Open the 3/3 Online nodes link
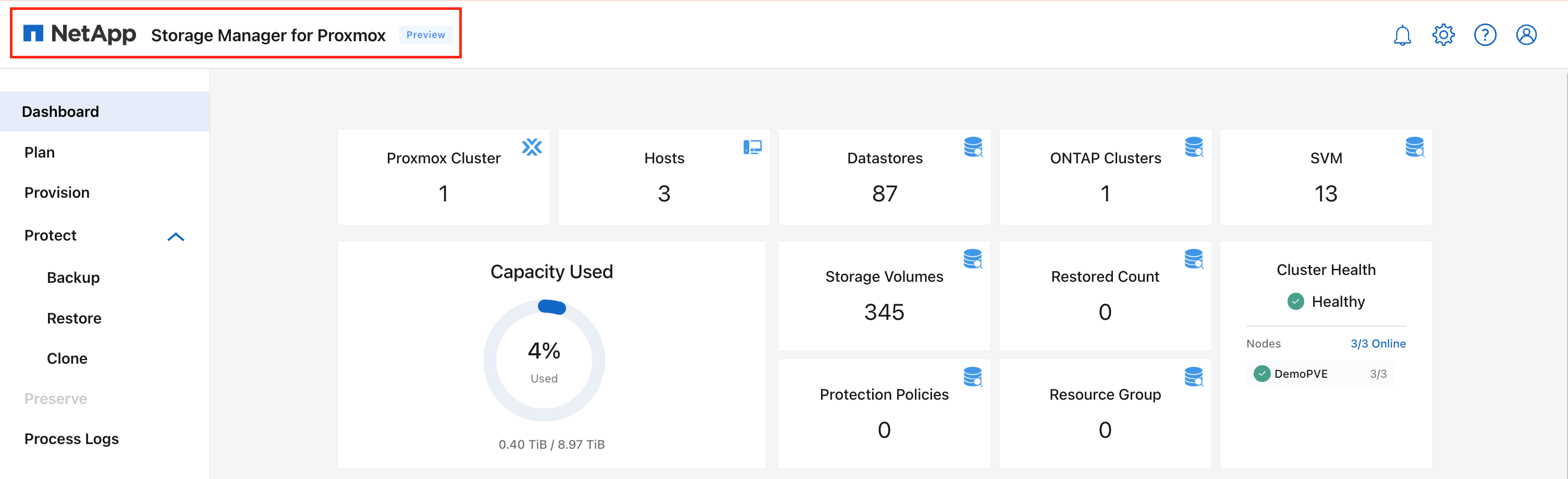 [1378, 343]
